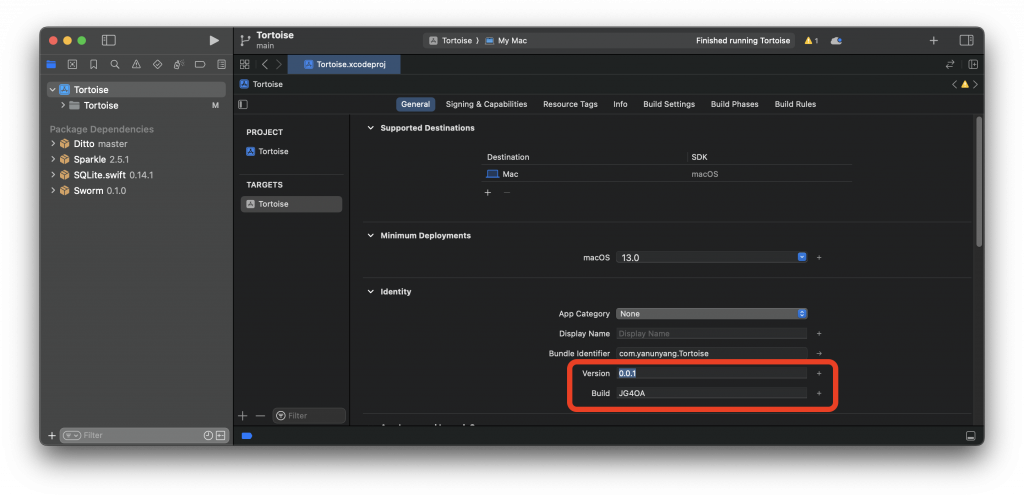This screenshot has height=498, width=1024.
Task: Expand the Sworm 0.1.0 package
Action: coord(53,191)
